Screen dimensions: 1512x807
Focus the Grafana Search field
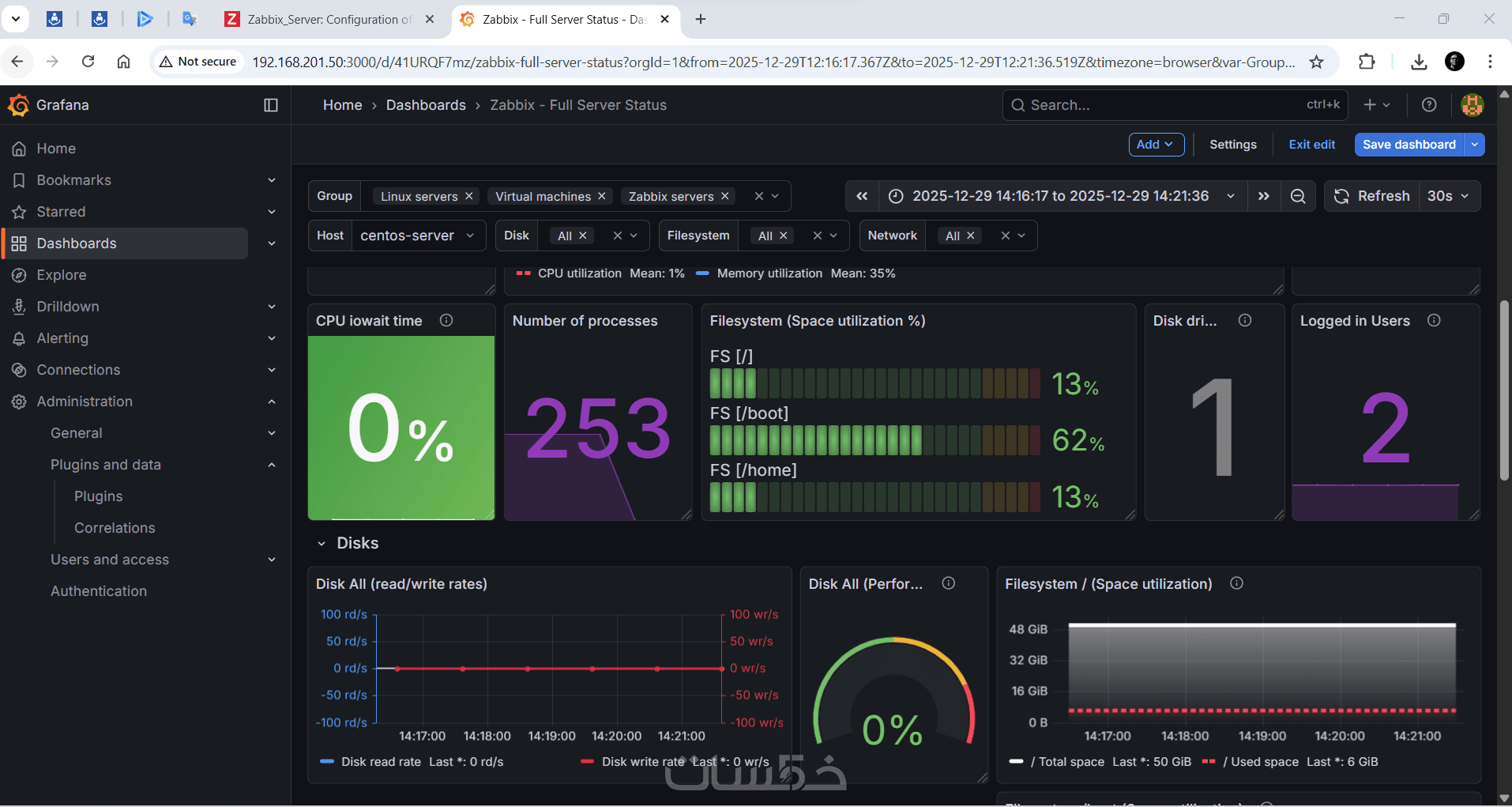point(1175,105)
